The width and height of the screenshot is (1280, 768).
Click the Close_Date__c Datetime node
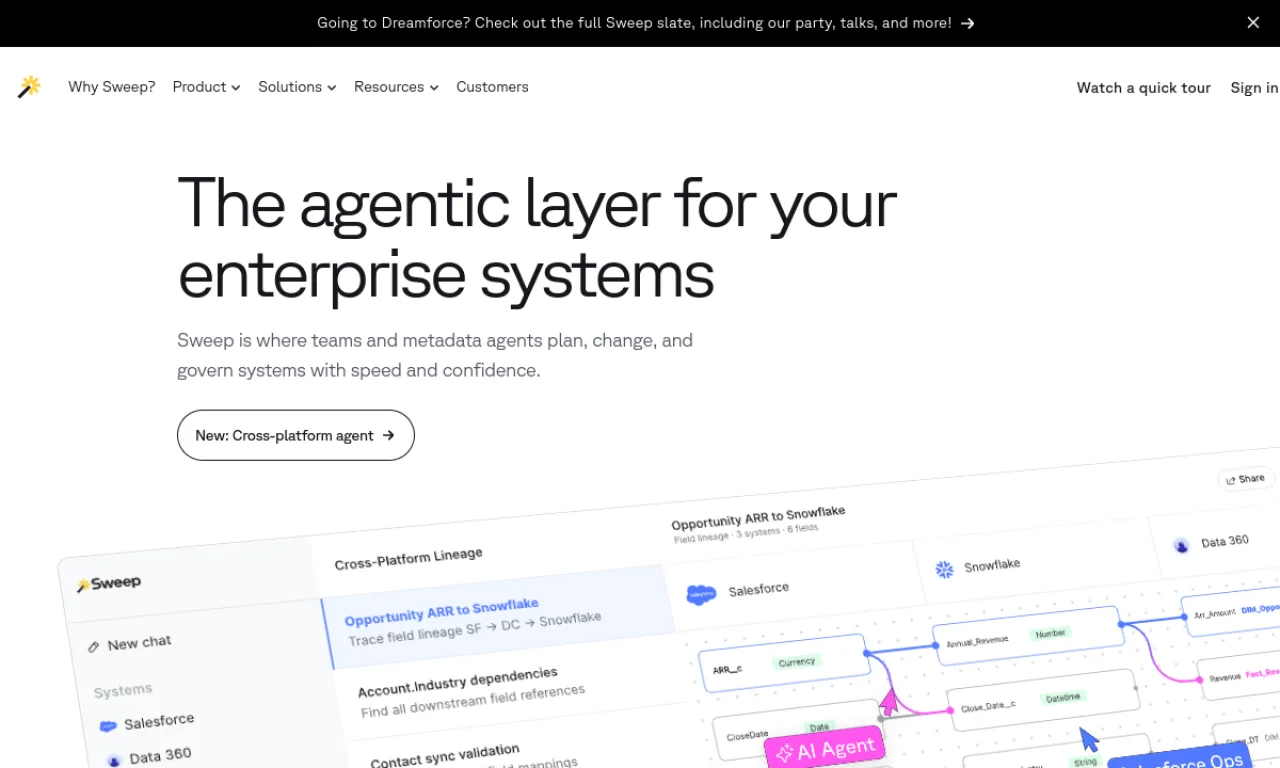1042,700
